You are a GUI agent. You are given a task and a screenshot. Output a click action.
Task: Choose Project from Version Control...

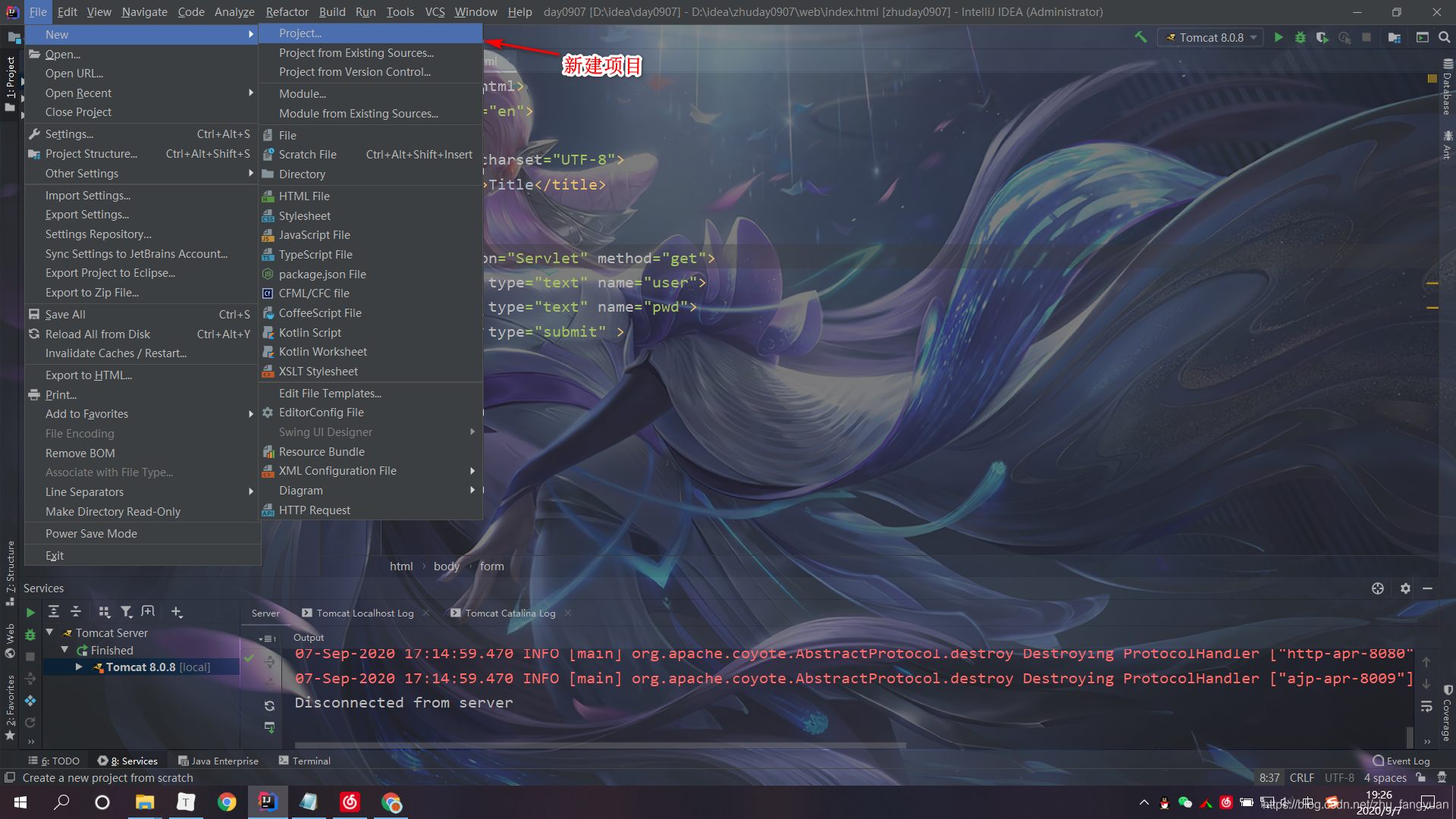tap(370, 72)
